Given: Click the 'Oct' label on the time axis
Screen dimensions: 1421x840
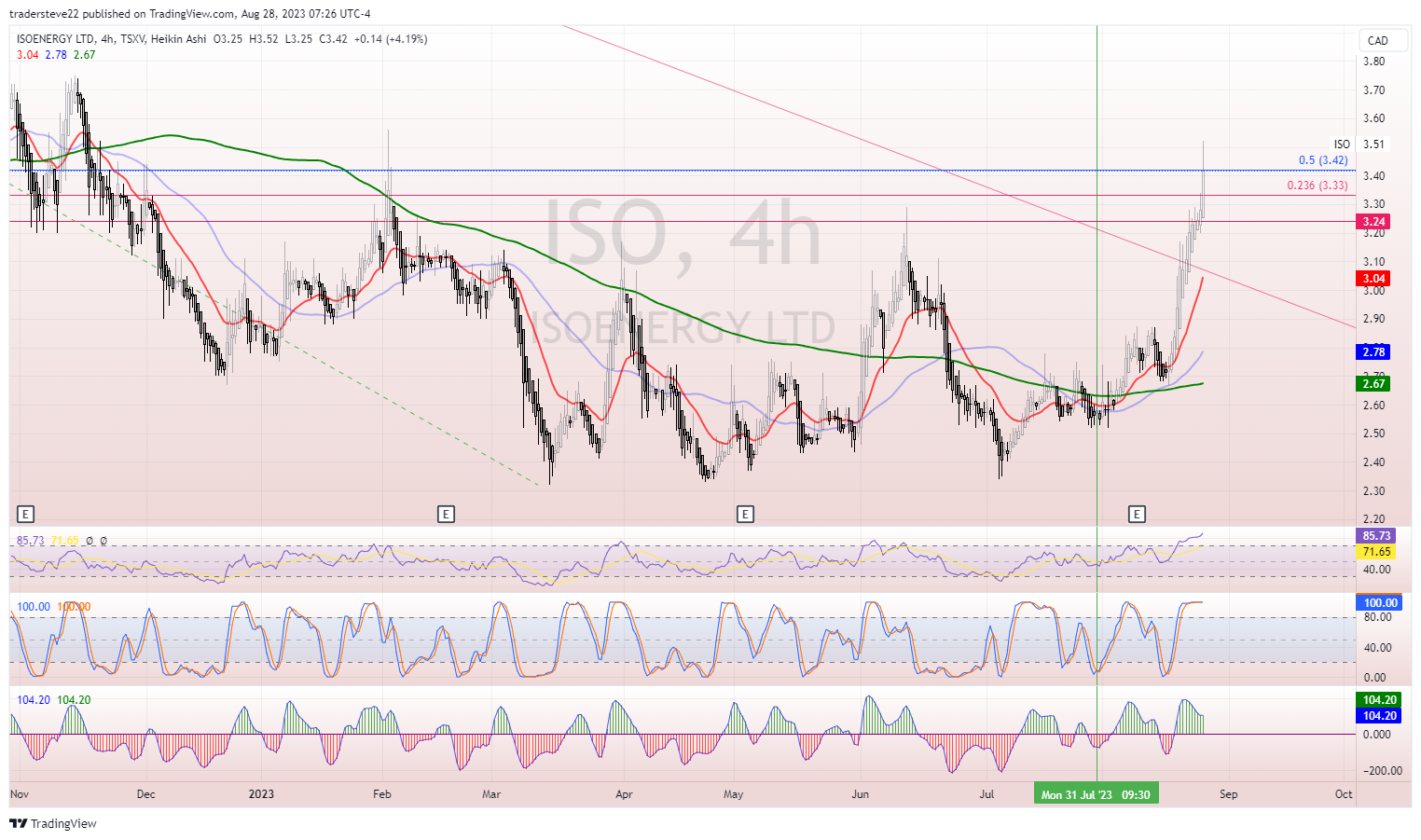Looking at the screenshot, I should [1344, 794].
